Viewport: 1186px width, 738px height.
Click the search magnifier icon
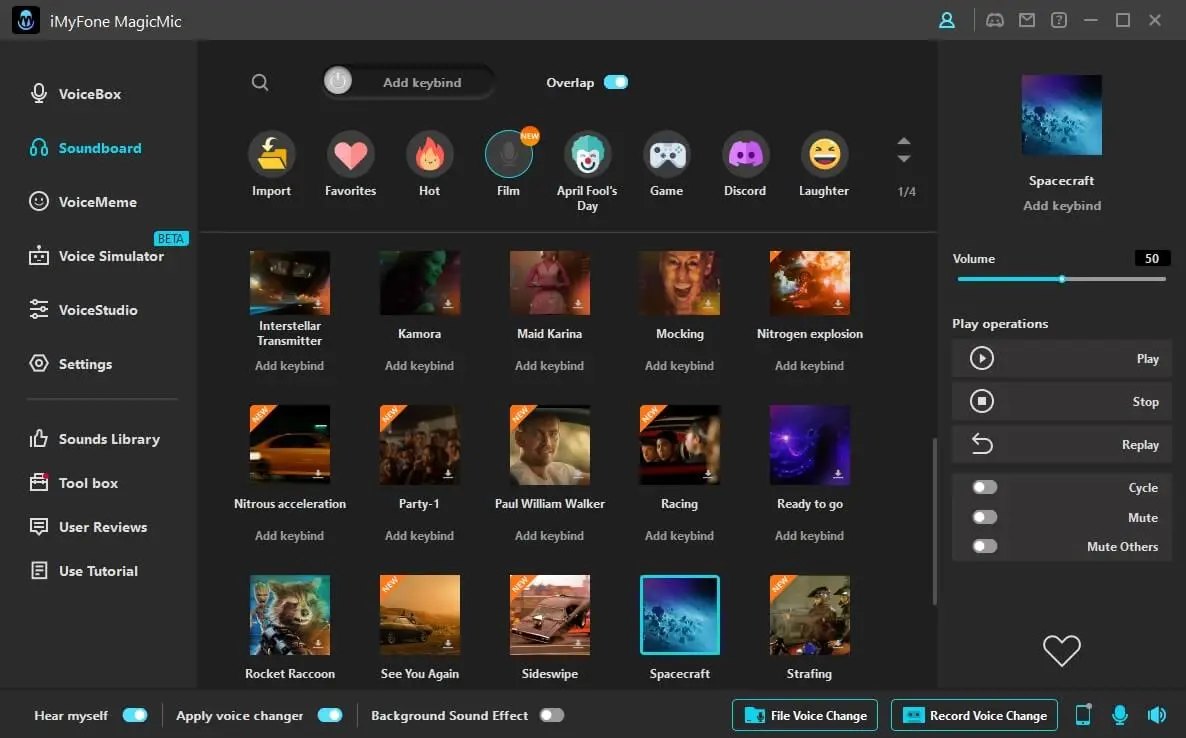(x=260, y=82)
